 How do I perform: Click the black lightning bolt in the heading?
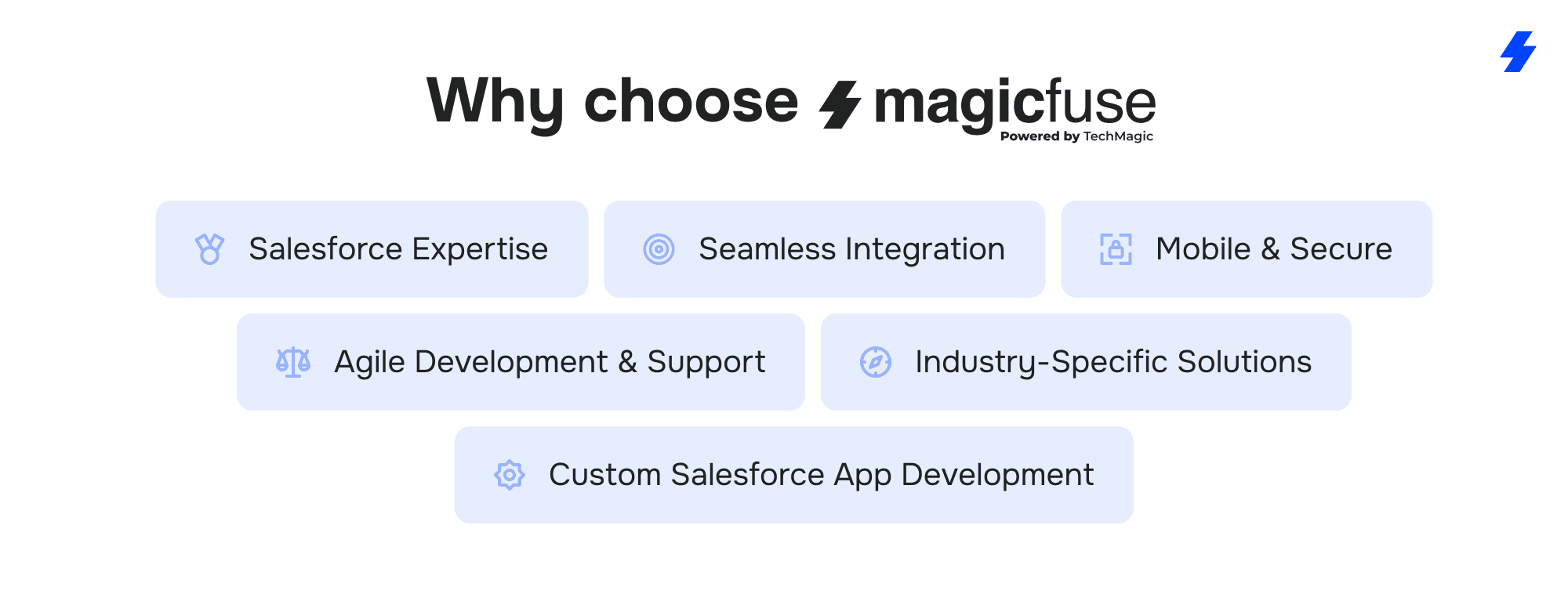(840, 104)
